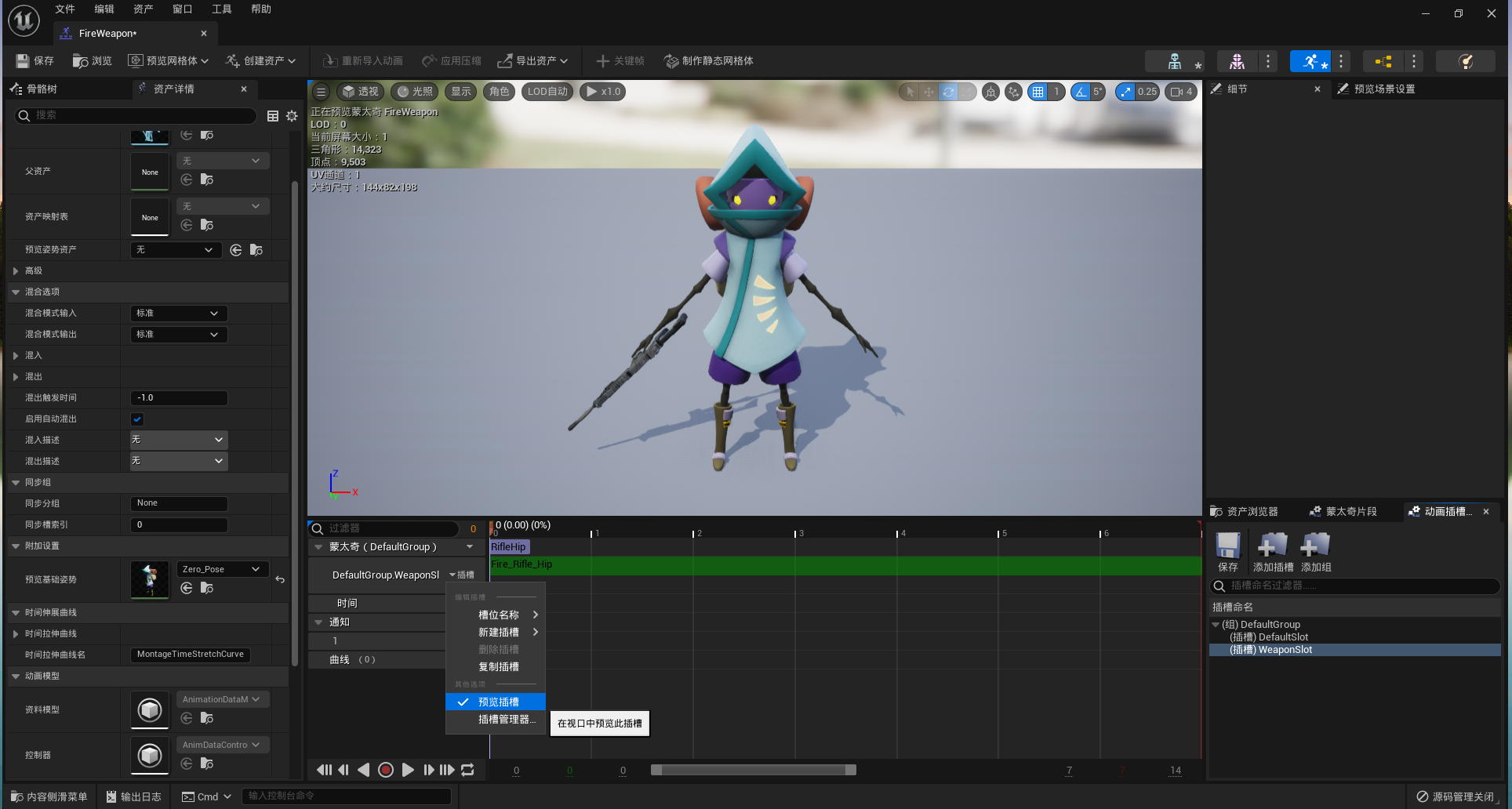
Task: Toggle the loop playback button
Action: pos(468,770)
